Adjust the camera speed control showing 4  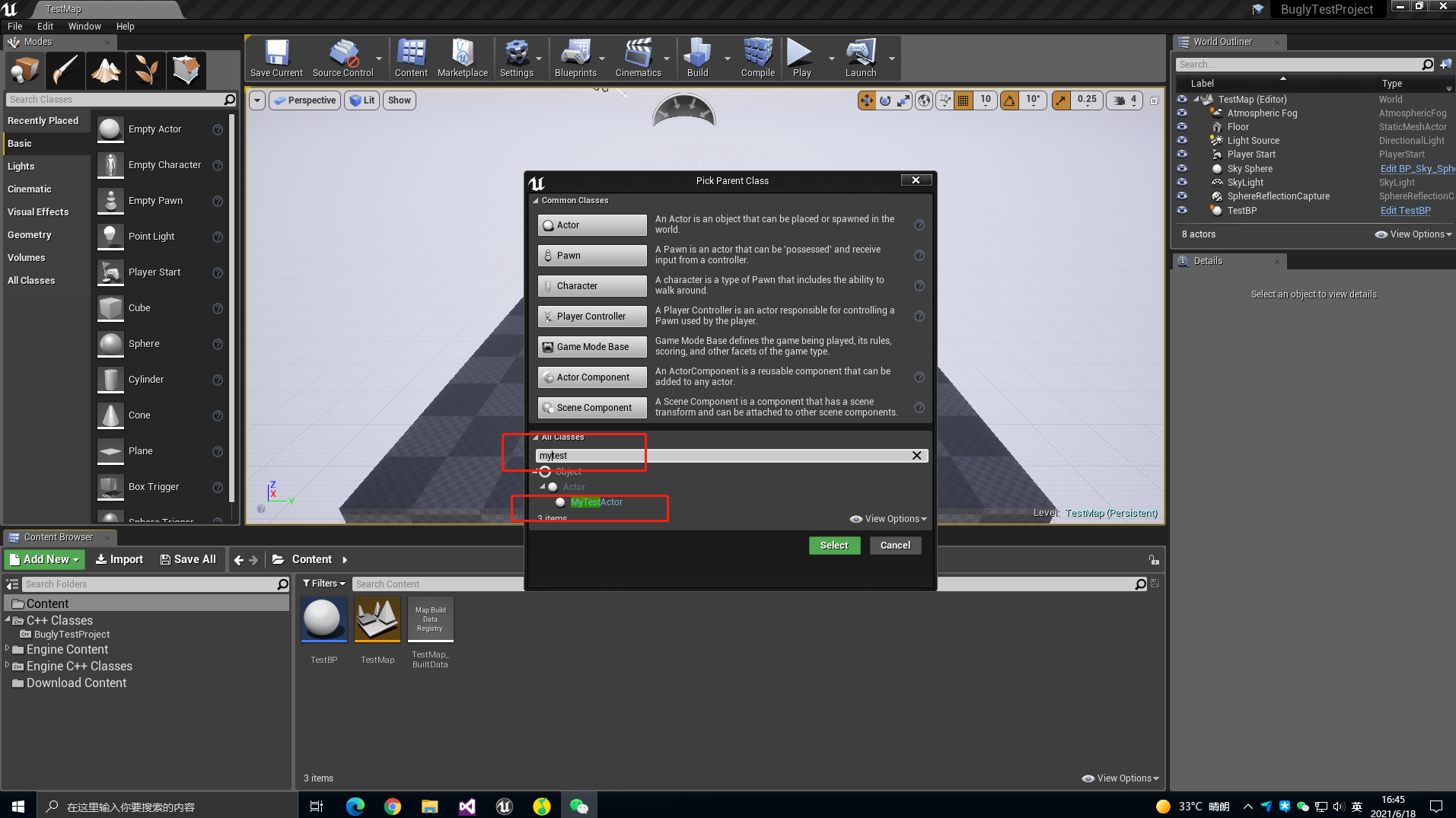tap(1124, 100)
